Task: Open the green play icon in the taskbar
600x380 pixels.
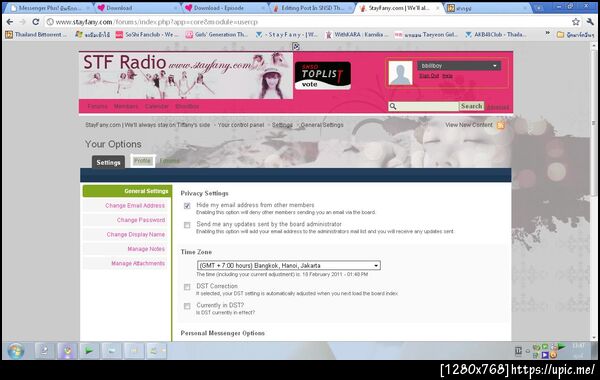Action: [x=89, y=351]
